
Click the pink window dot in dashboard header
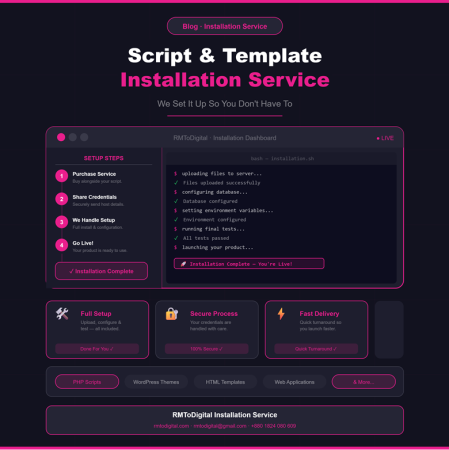click(61, 137)
